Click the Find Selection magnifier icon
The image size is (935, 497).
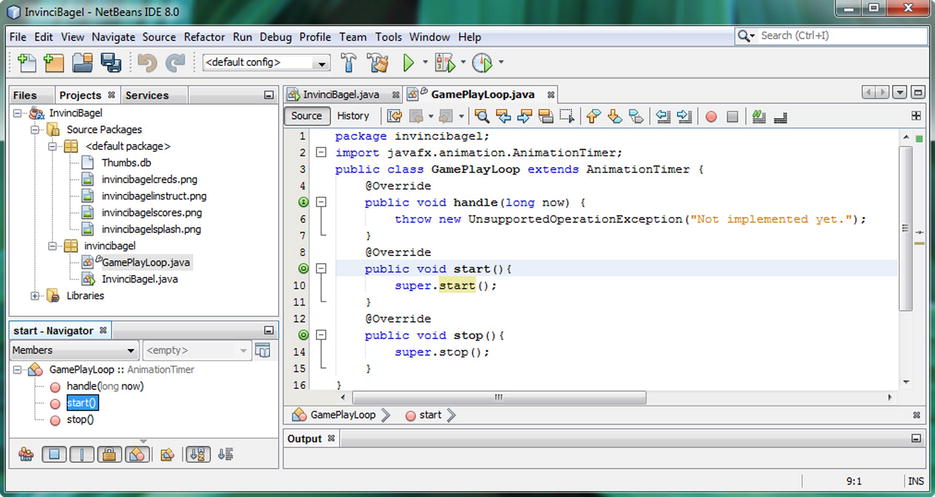point(482,116)
